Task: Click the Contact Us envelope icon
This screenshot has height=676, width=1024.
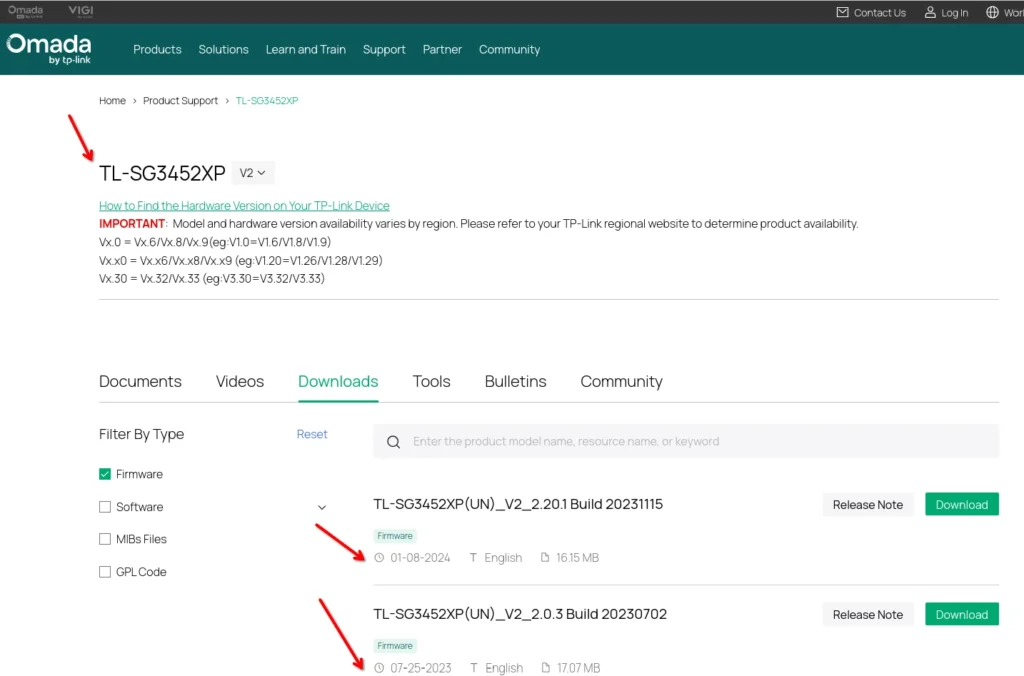Action: click(842, 12)
